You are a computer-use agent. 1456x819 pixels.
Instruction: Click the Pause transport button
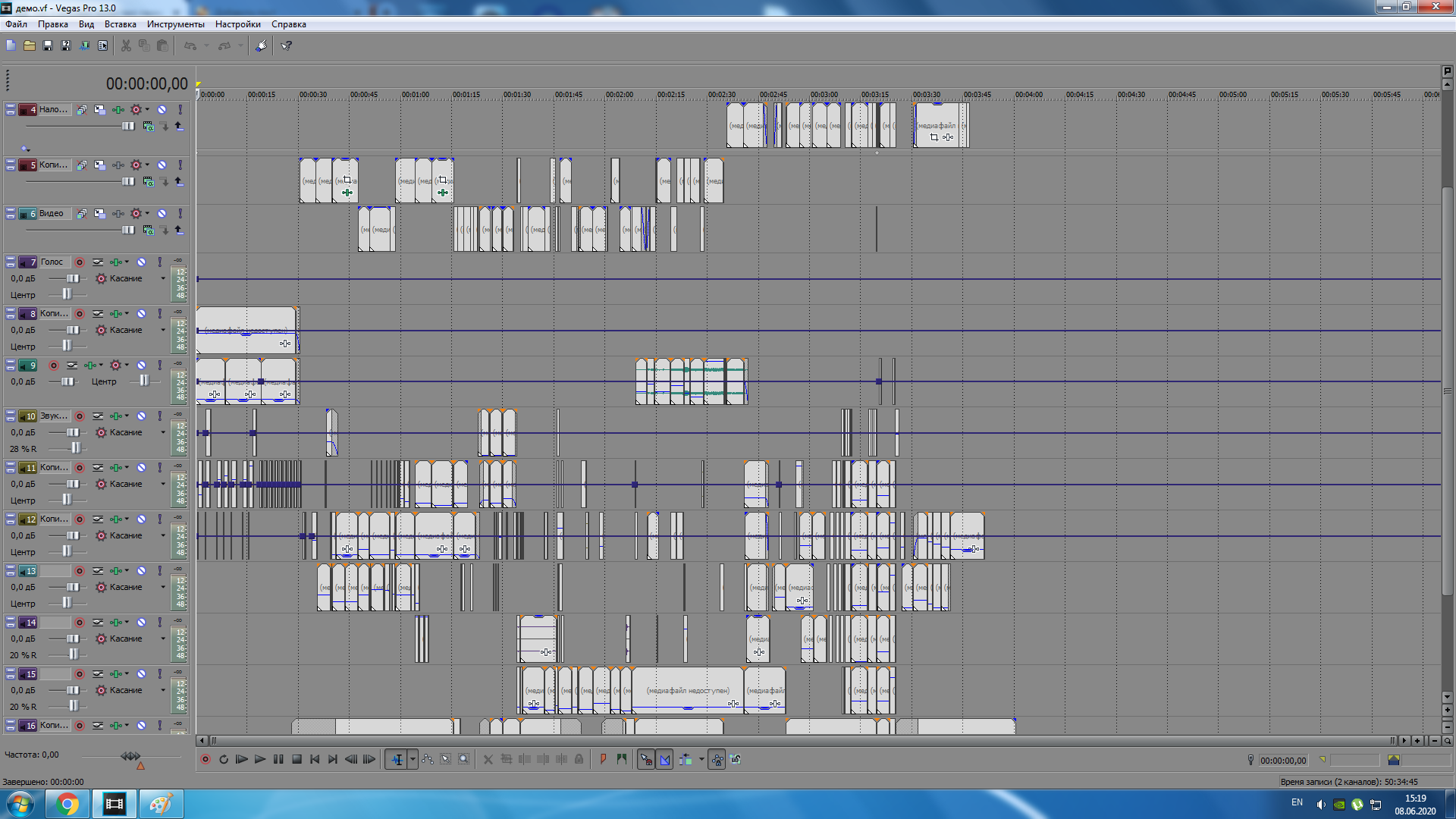[278, 759]
